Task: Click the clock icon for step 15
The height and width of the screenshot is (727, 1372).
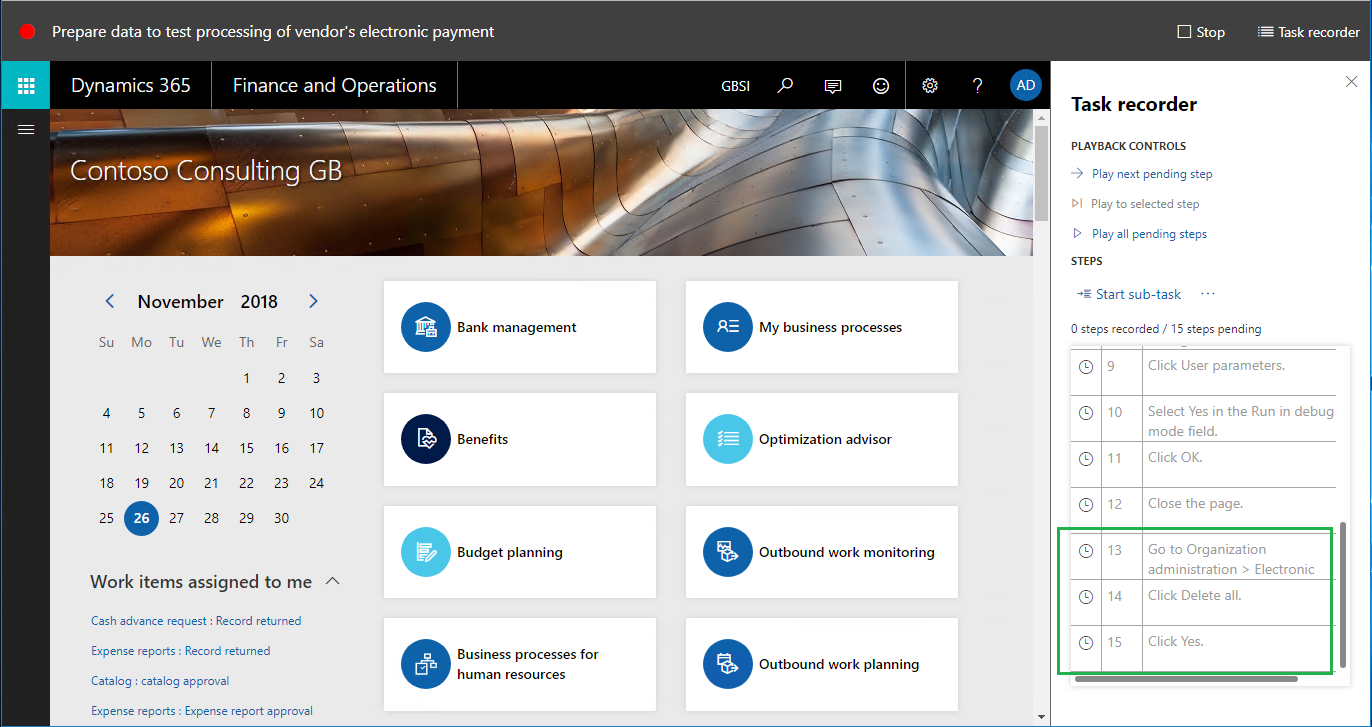Action: point(1086,642)
